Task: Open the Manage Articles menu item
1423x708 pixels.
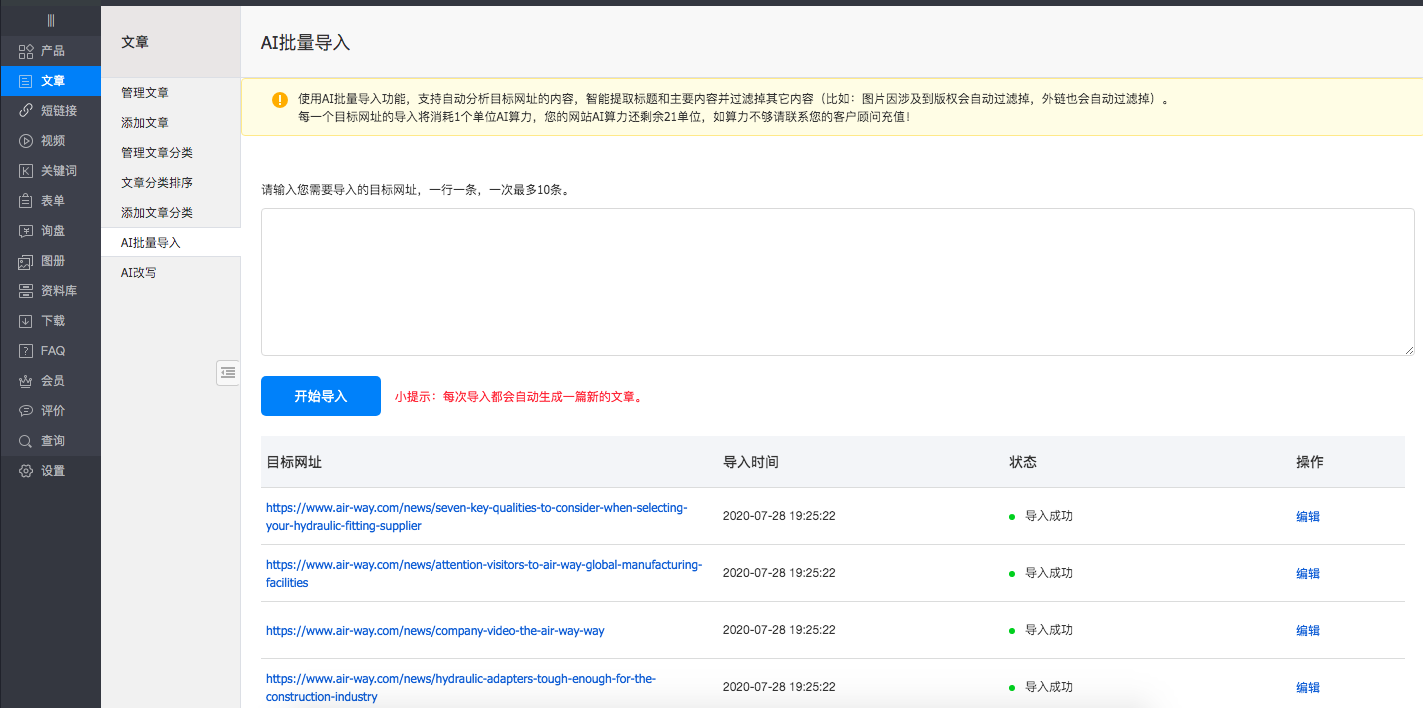Action: (145, 92)
